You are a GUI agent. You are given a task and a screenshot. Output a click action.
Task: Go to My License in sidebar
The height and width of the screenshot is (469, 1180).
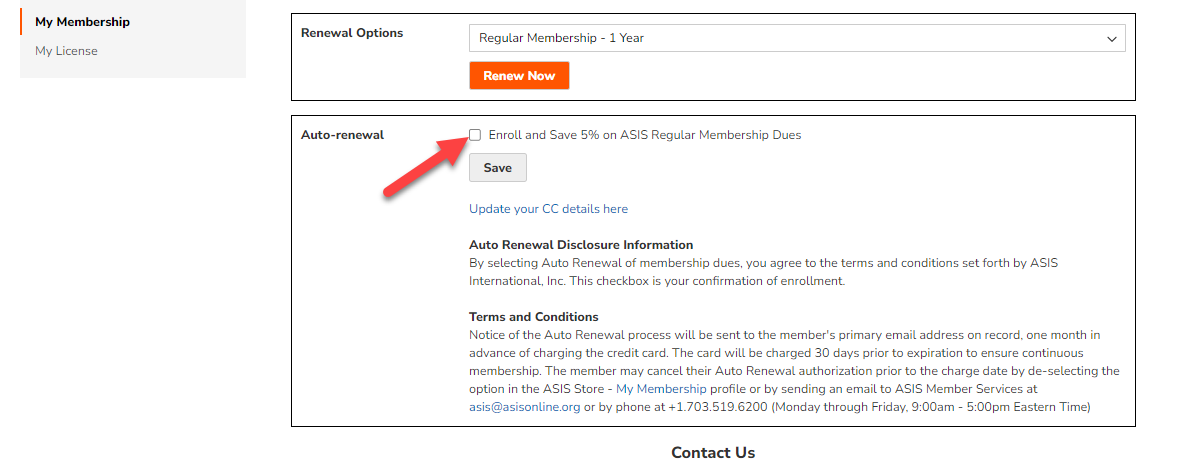tap(66, 51)
